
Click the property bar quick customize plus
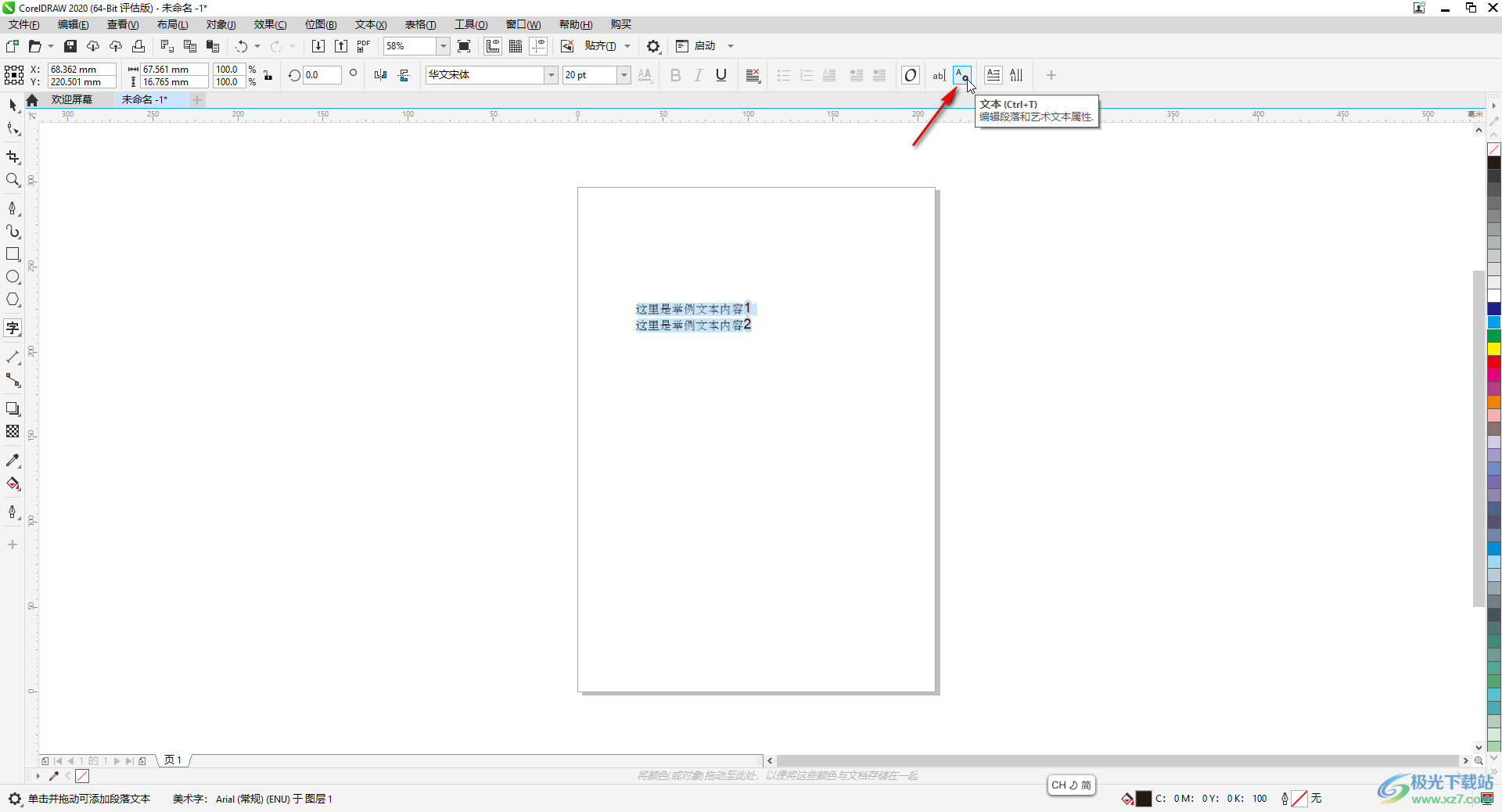click(x=1051, y=75)
